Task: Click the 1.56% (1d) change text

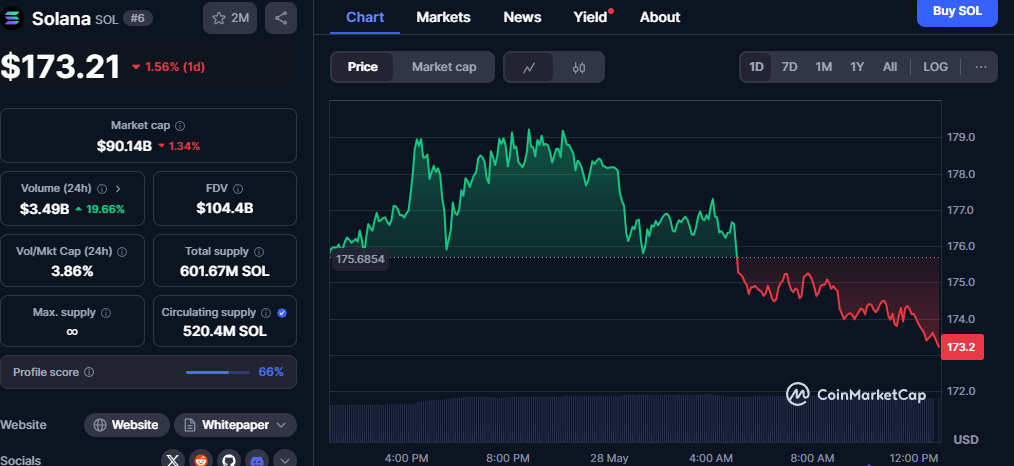Action: coord(175,67)
